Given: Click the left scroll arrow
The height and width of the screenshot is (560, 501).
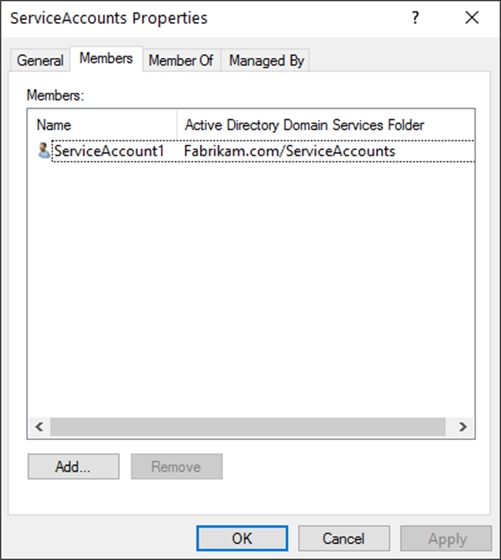Looking at the screenshot, I should 39,427.
